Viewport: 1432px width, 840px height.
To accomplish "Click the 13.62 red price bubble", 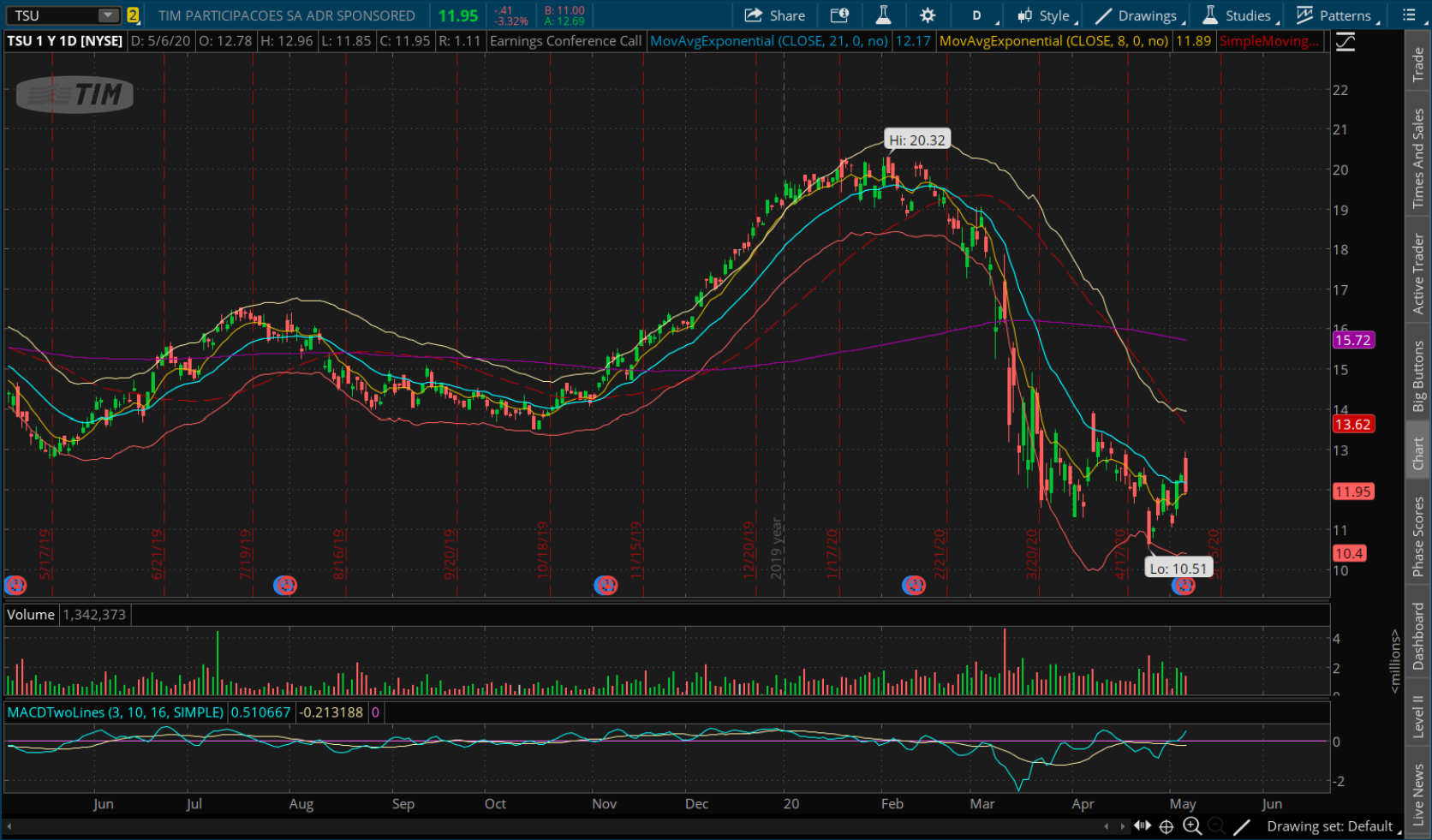I will [x=1353, y=425].
